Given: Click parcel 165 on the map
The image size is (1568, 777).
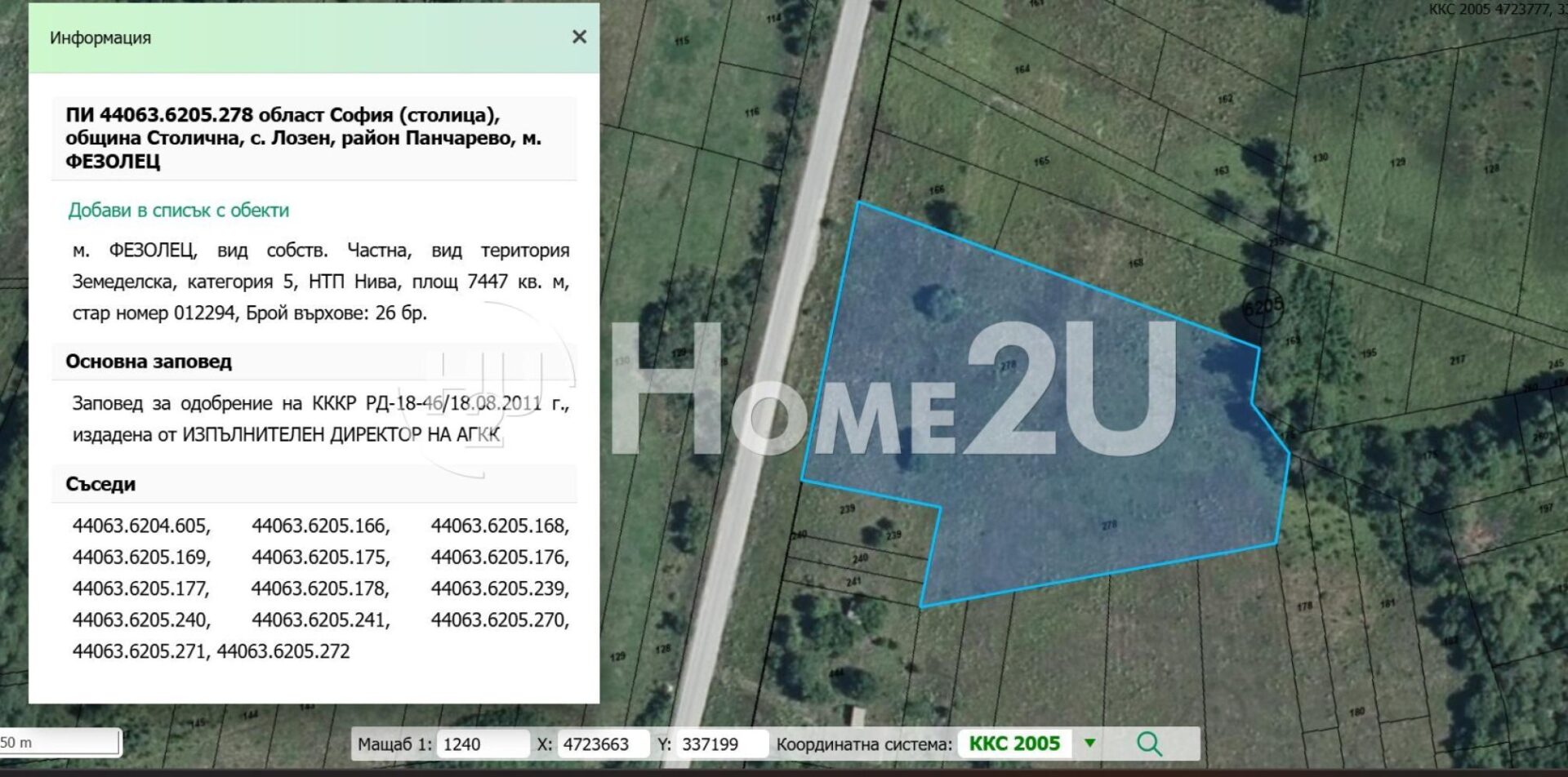Looking at the screenshot, I should coord(1041,162).
